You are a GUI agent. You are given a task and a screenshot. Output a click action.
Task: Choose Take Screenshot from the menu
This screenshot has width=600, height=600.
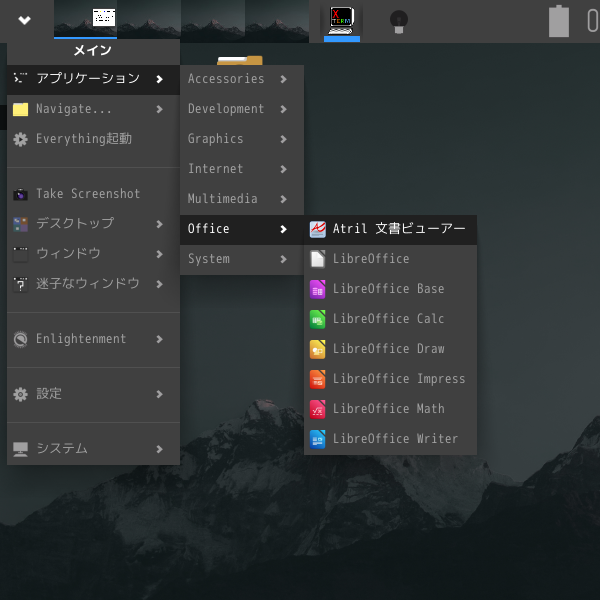point(93,194)
